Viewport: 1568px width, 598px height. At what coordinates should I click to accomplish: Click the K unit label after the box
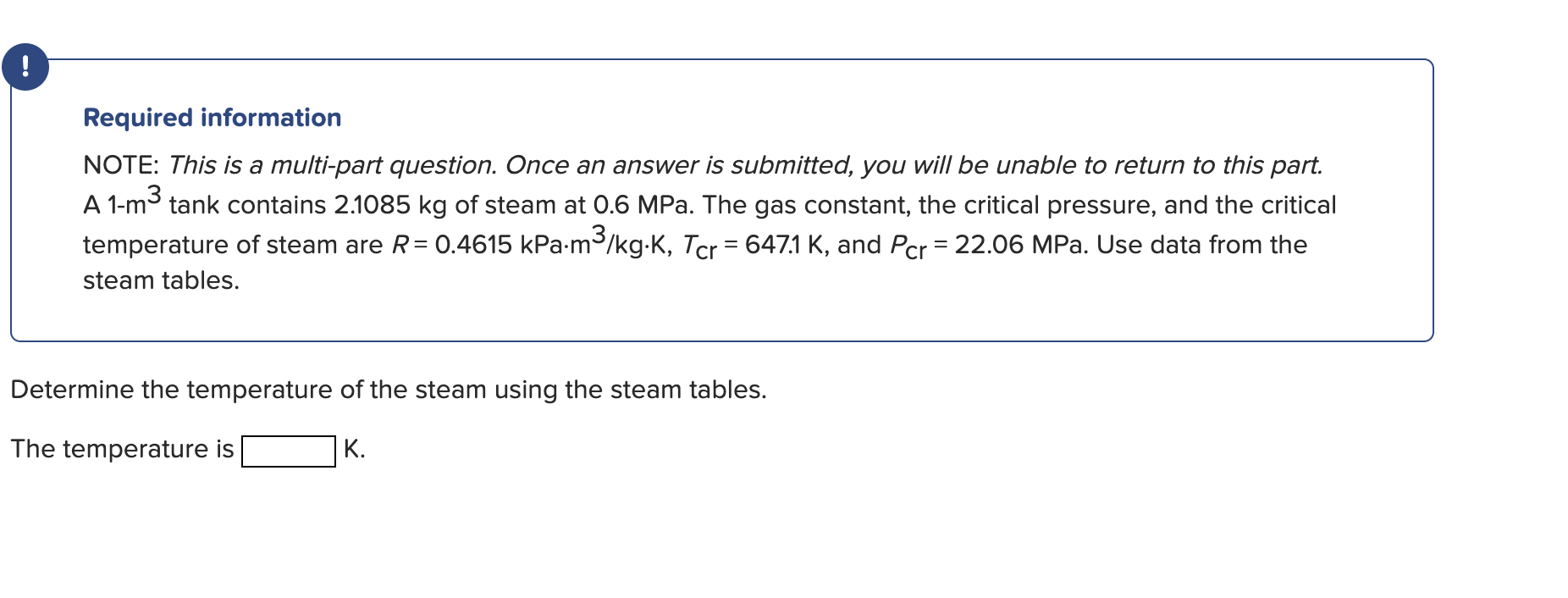[354, 448]
